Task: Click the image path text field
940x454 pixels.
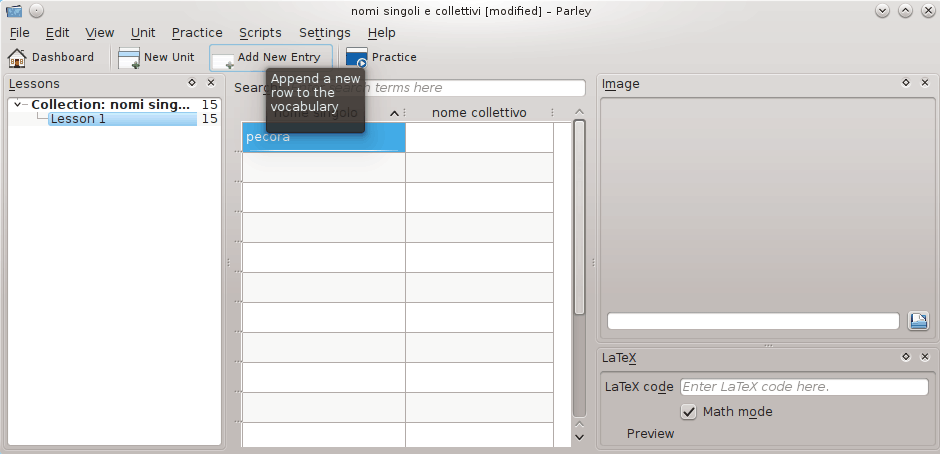Action: tap(752, 321)
